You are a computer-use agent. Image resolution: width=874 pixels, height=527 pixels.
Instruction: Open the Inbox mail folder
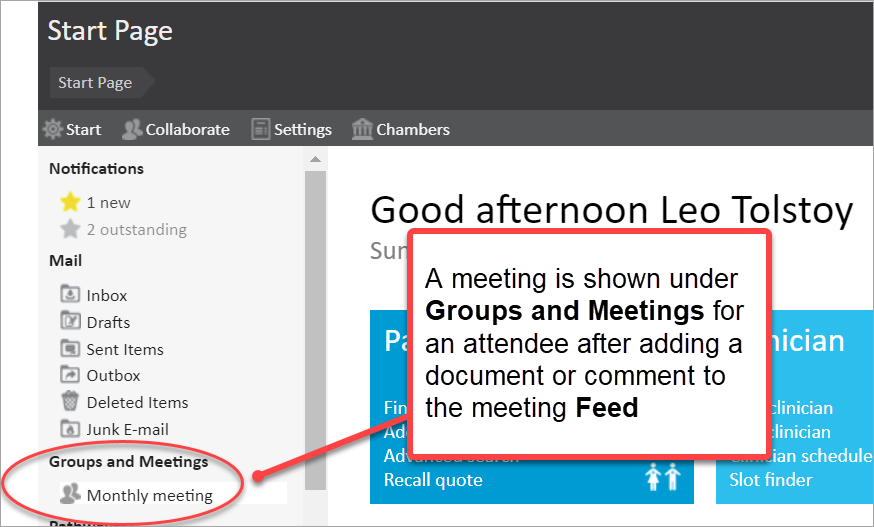tap(106, 295)
